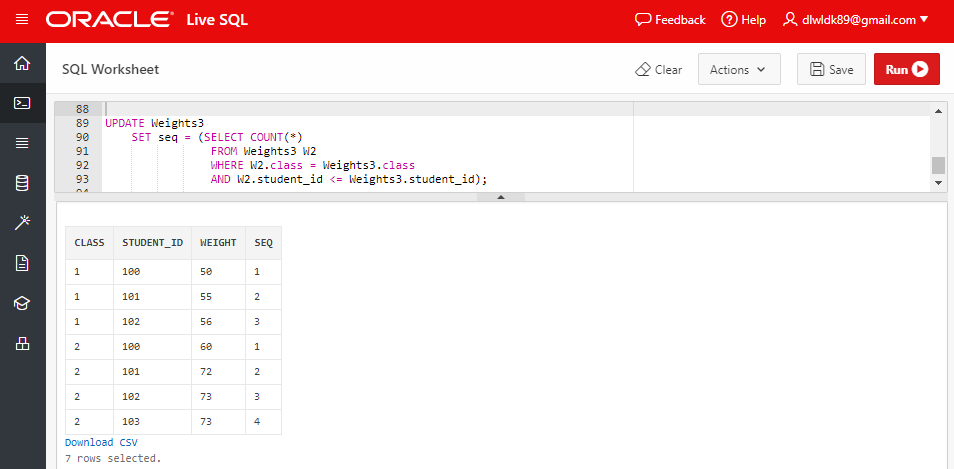This screenshot has width=954, height=469.
Task: Click the SEQ column header
Action: click(263, 243)
